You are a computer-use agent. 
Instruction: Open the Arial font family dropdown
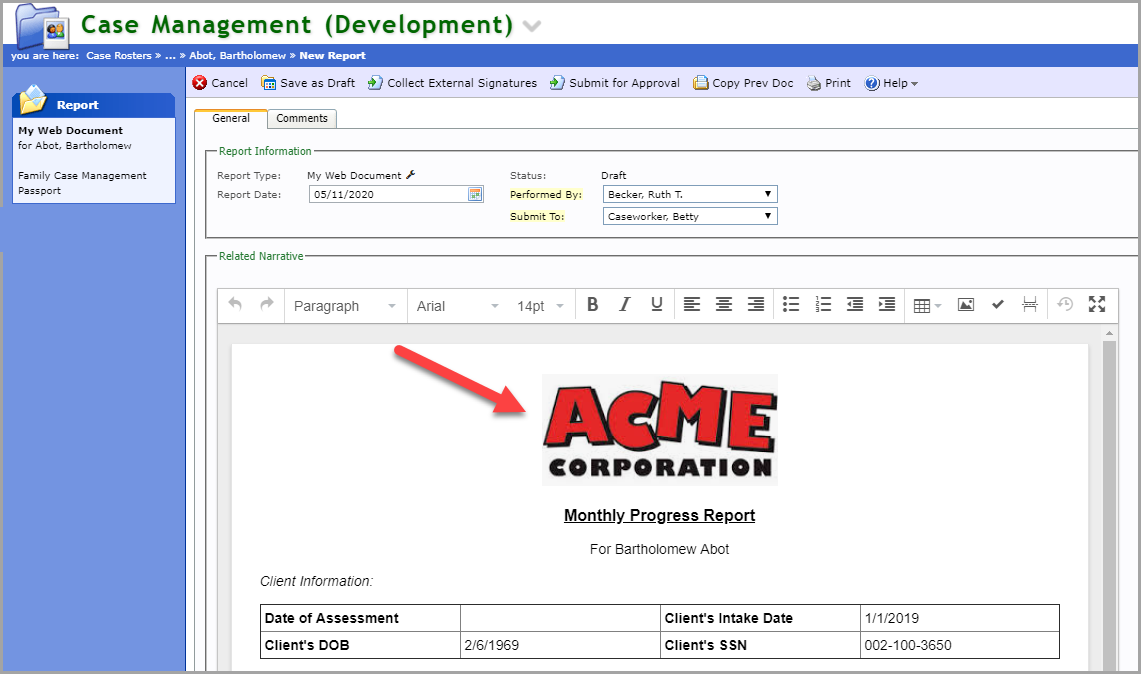458,306
